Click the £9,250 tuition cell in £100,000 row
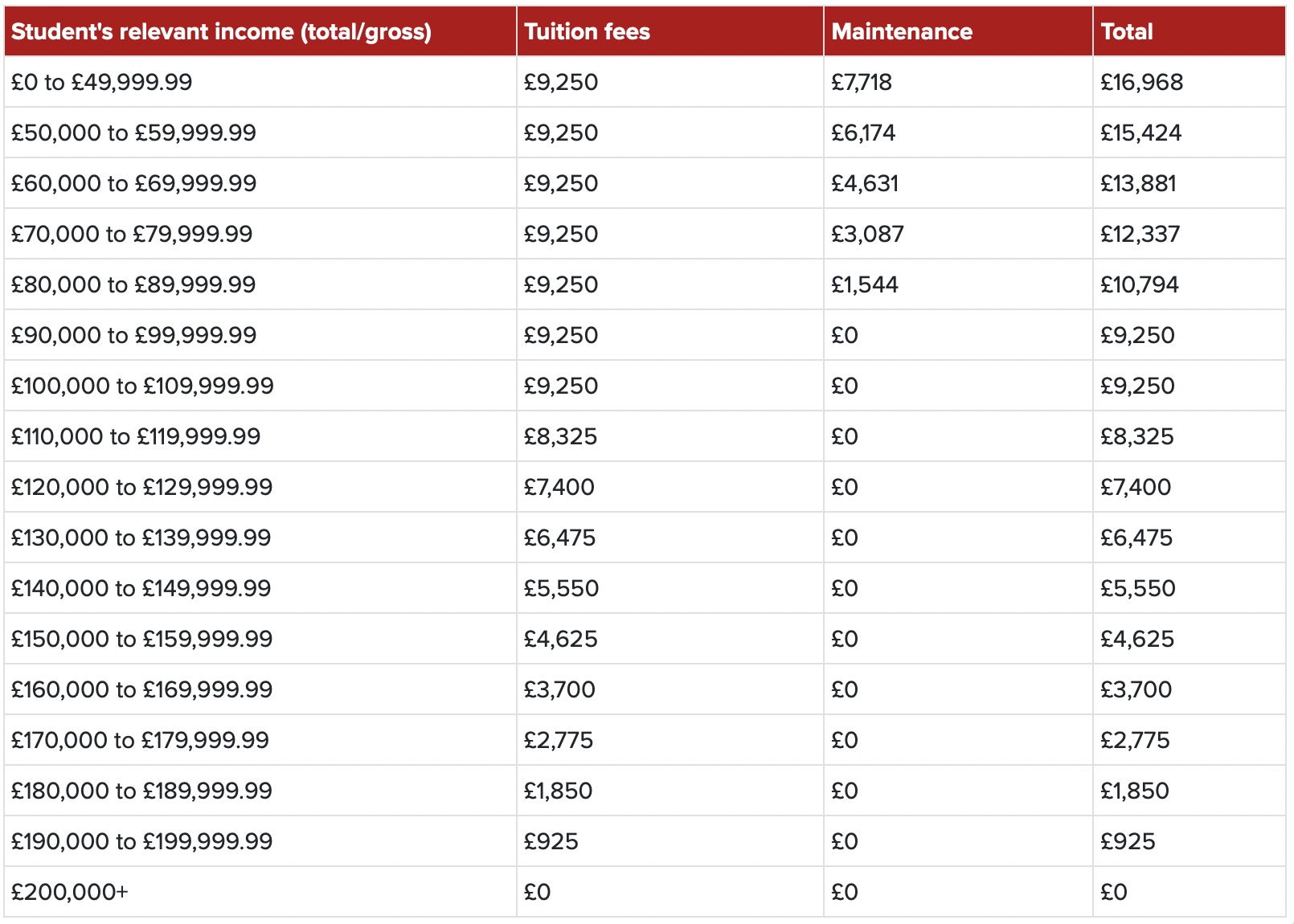The width and height of the screenshot is (1294, 924). tap(670, 386)
